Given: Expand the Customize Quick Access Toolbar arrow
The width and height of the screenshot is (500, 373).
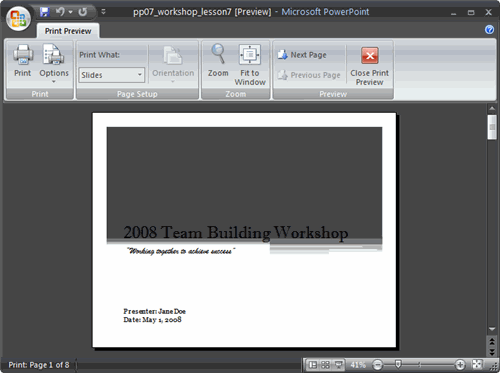Looking at the screenshot, I should pyautogui.click(x=104, y=12).
